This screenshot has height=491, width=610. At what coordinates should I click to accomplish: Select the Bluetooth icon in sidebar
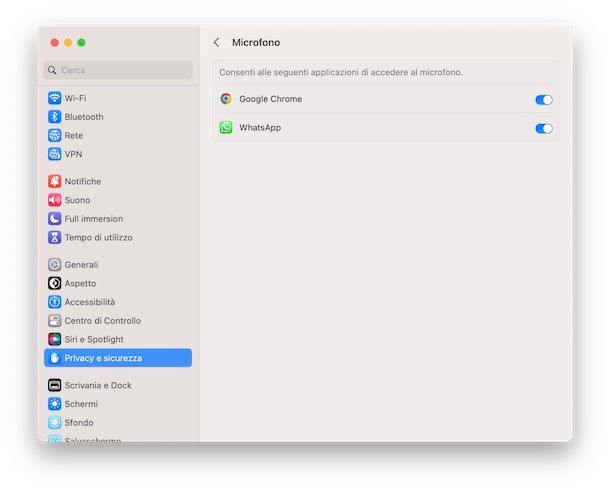pos(54,117)
